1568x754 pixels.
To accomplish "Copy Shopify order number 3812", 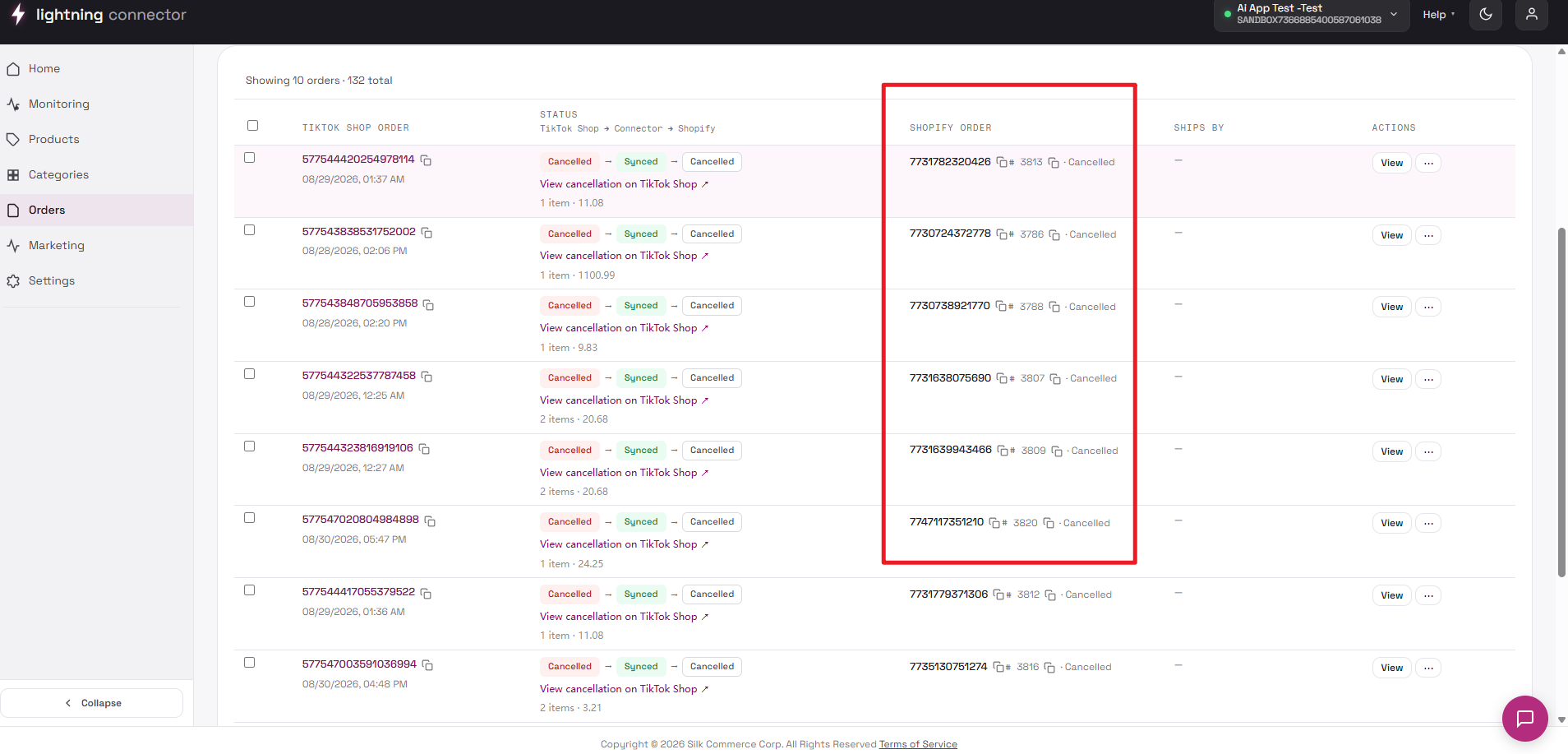I will (x=1050, y=595).
